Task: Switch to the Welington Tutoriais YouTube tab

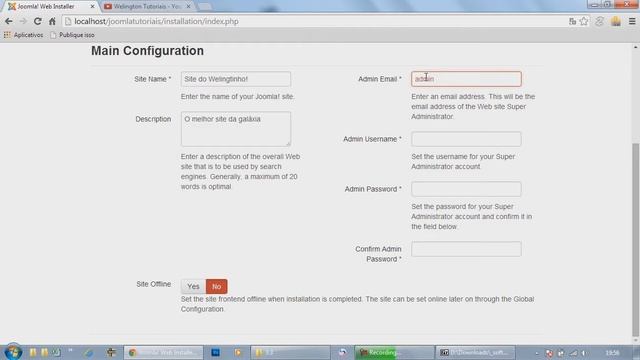Action: pyautogui.click(x=147, y=7)
